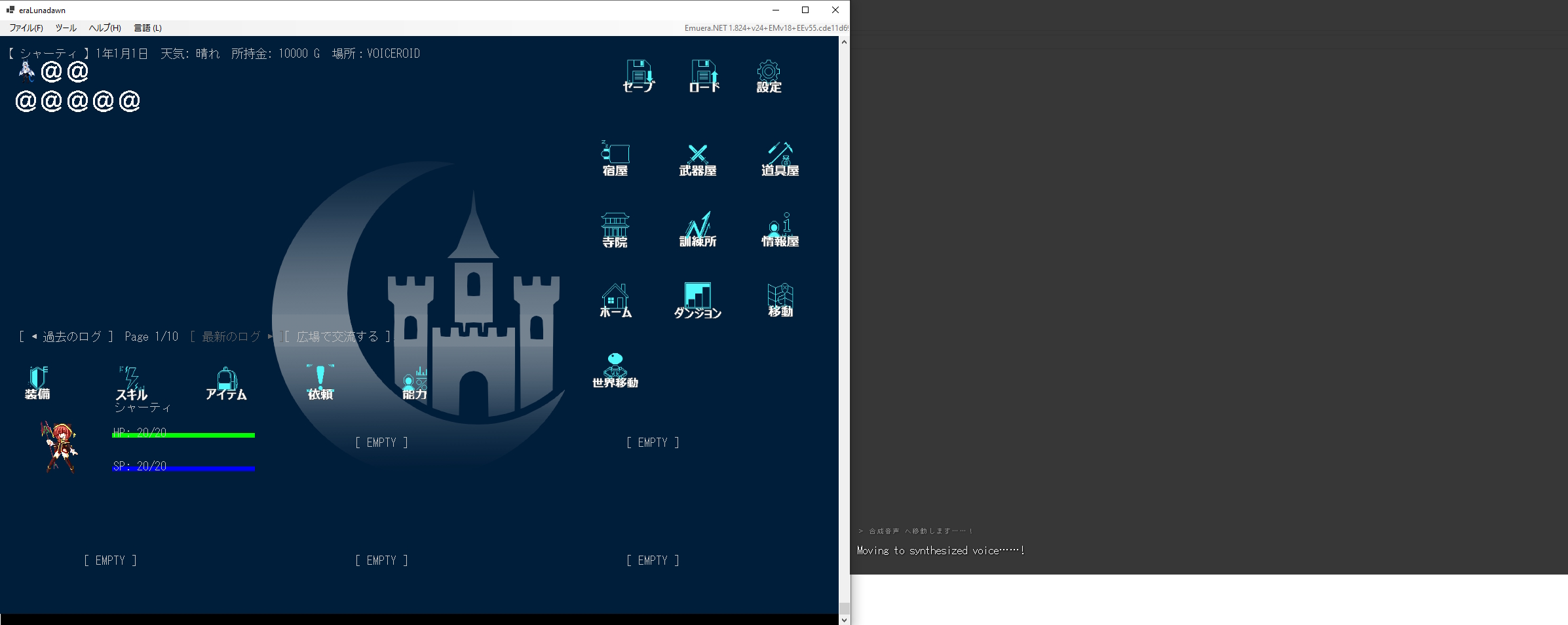Visit the 宿屋 inn icon
The height and width of the screenshot is (625, 1568).
[615, 159]
